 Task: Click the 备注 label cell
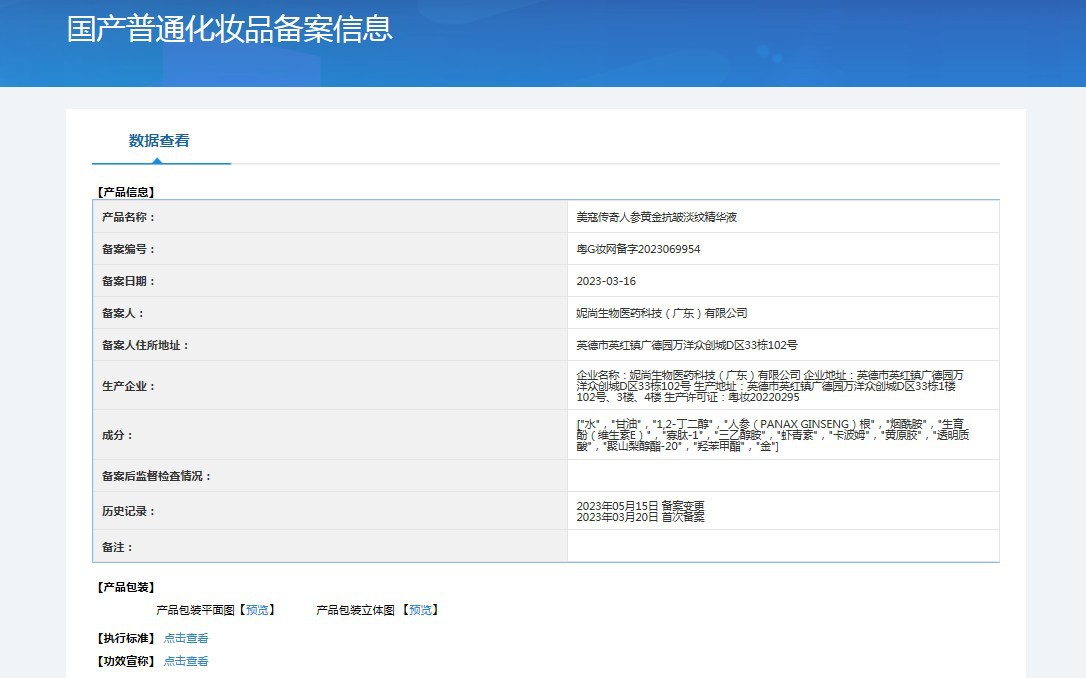coord(330,546)
